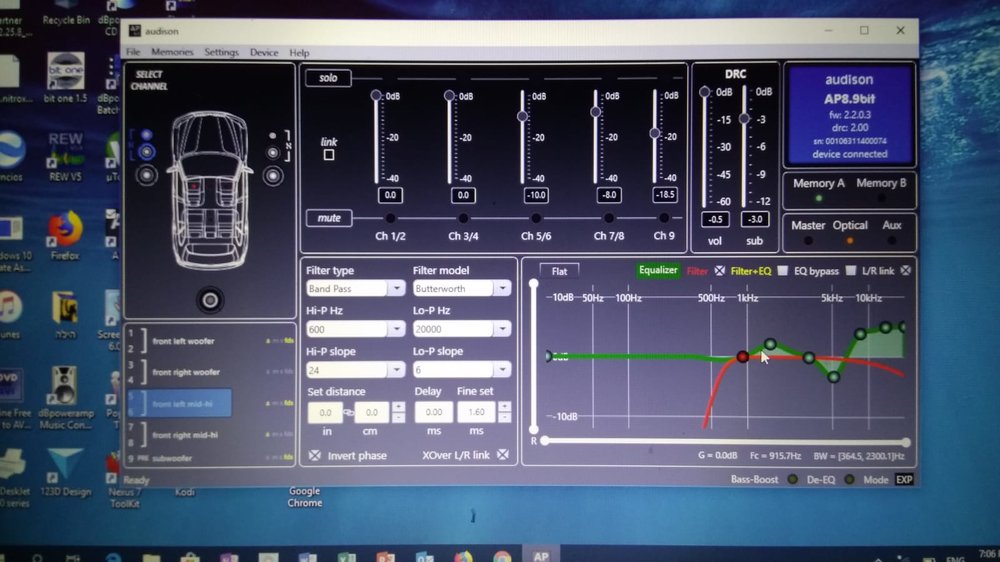The height and width of the screenshot is (562, 1000).
Task: Select front left tweeter speaker icon
Action: coord(147,135)
